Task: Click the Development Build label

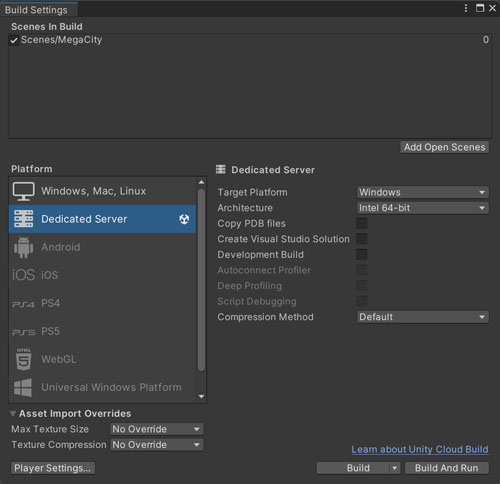Action: pyautogui.click(x=261, y=255)
